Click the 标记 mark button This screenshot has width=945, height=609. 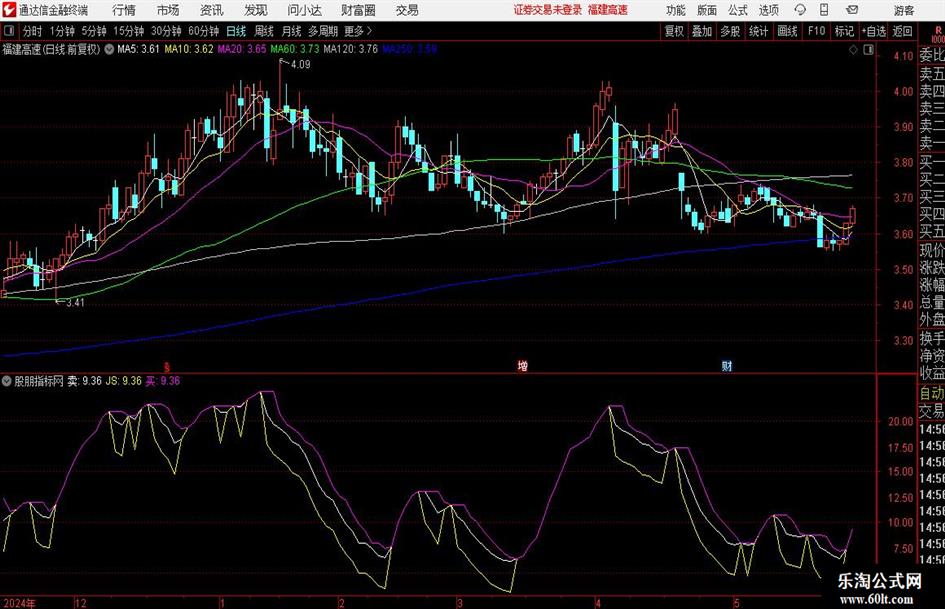click(844, 31)
